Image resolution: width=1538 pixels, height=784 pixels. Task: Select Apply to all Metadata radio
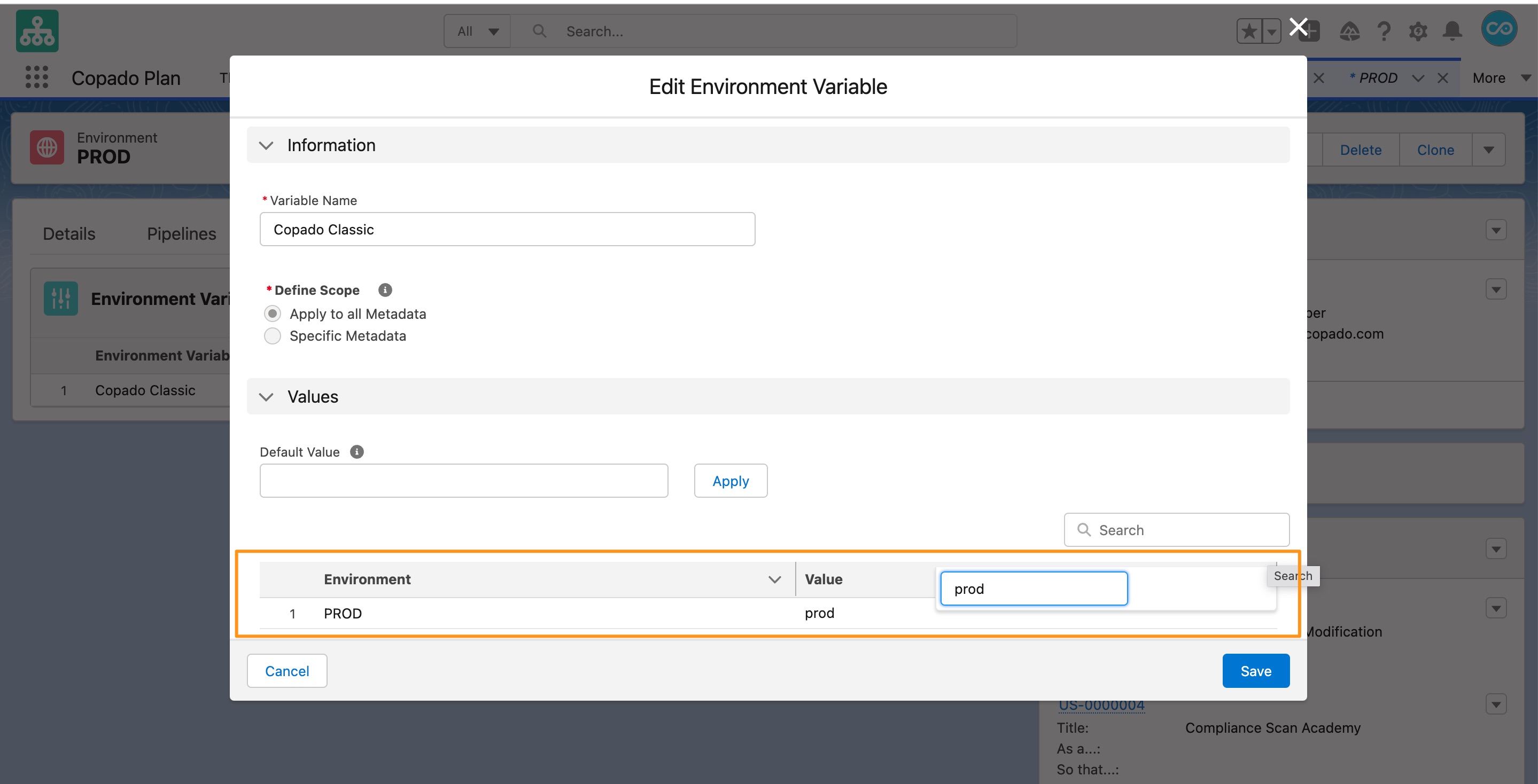272,314
